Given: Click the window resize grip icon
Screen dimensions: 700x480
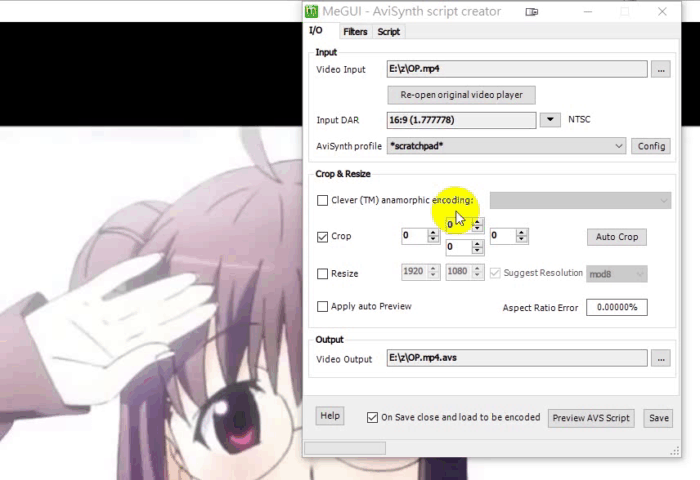Looking at the screenshot, I should click(675, 451).
